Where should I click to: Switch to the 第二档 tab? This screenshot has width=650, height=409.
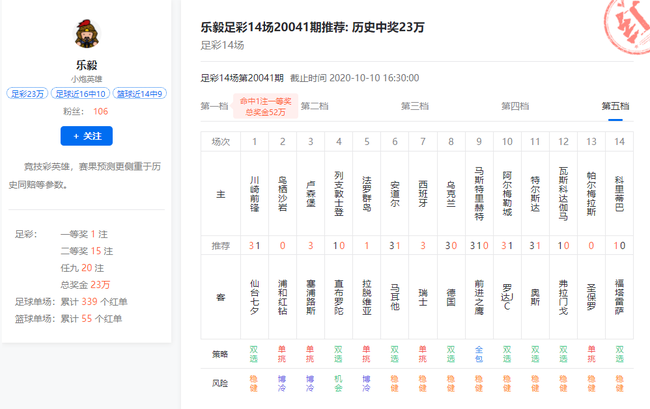pos(314,106)
